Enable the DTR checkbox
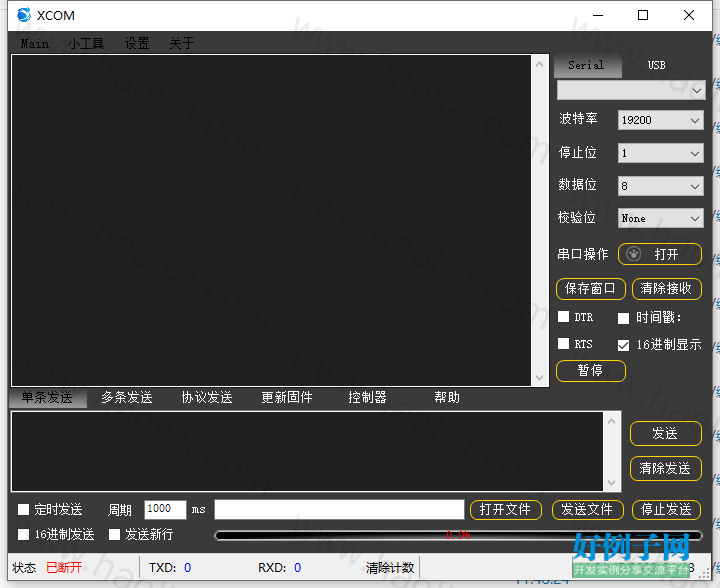 coord(563,317)
